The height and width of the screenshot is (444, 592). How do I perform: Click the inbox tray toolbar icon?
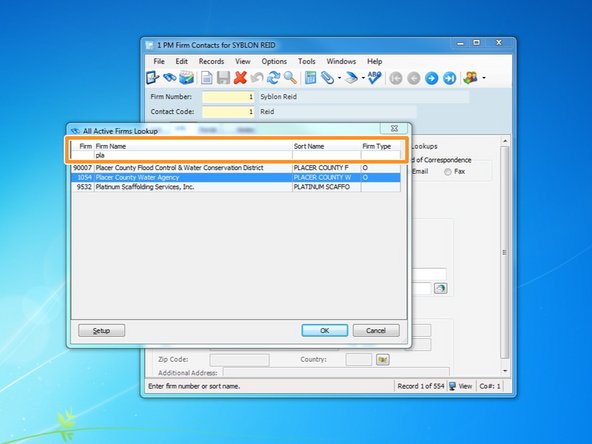187,78
